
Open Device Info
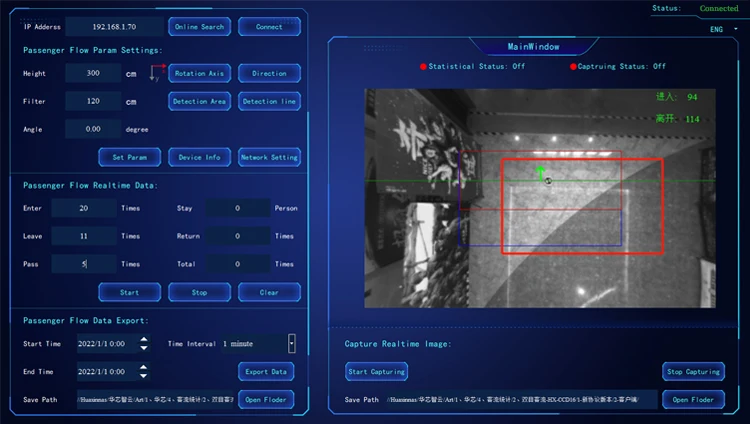[x=199, y=157]
